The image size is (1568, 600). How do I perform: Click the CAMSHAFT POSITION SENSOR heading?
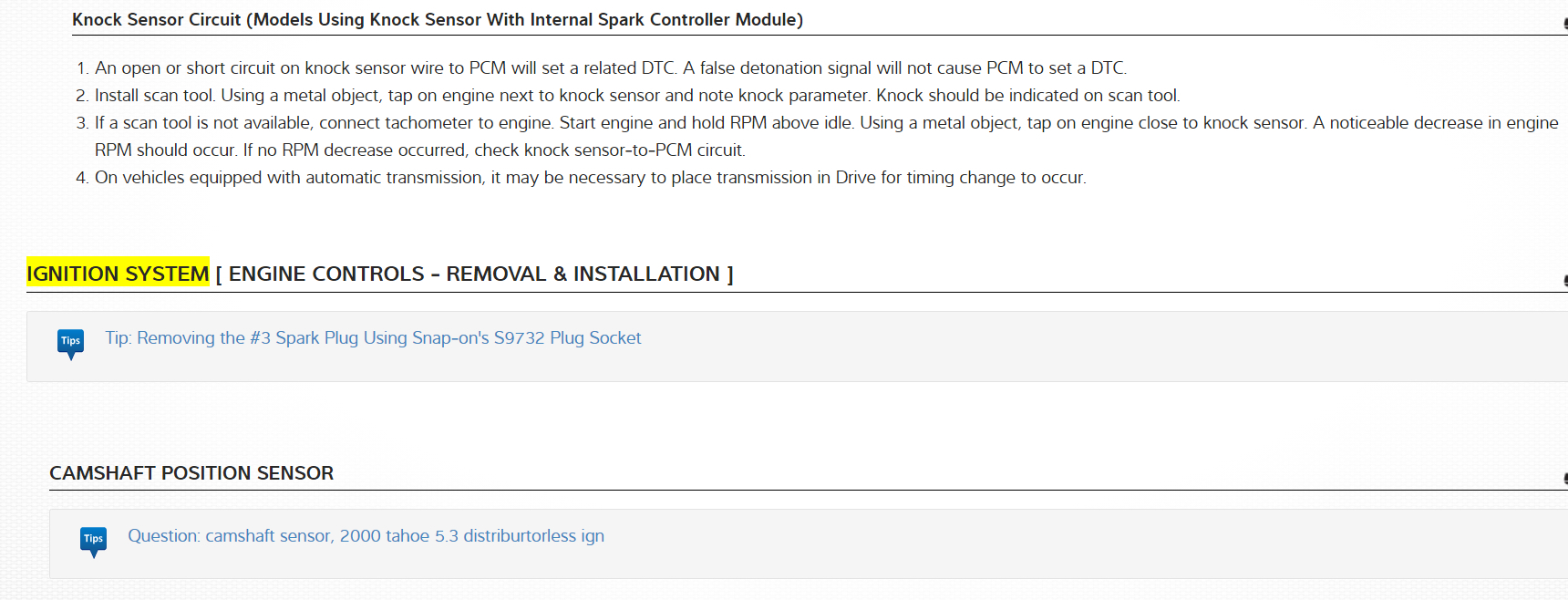(x=191, y=473)
